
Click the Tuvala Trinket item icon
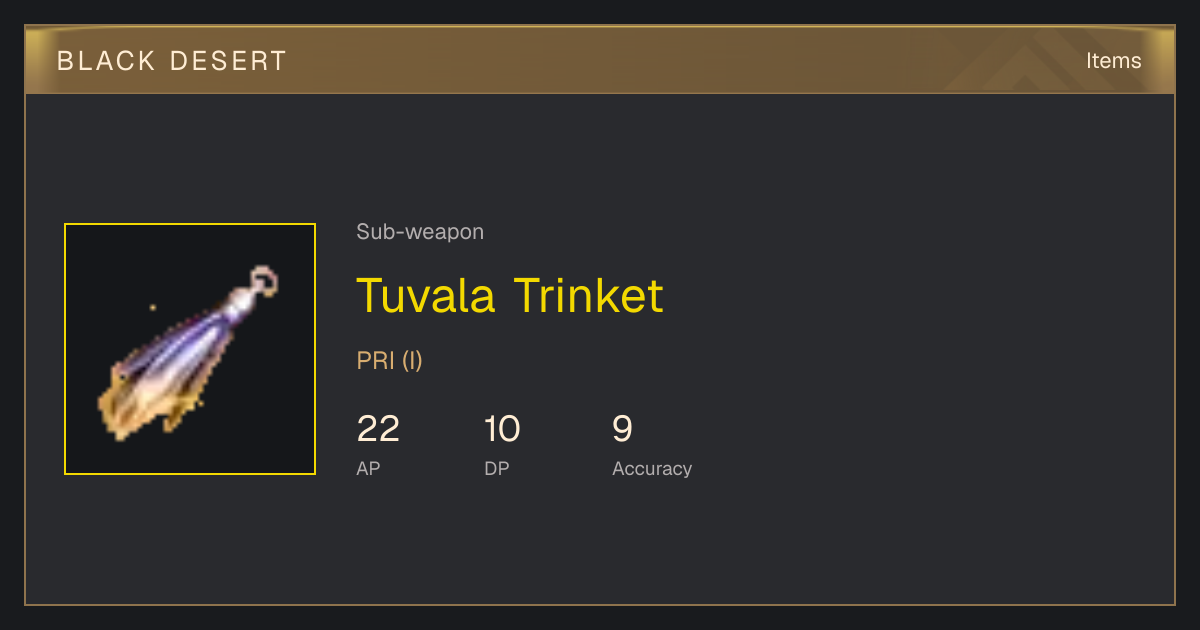tap(190, 349)
